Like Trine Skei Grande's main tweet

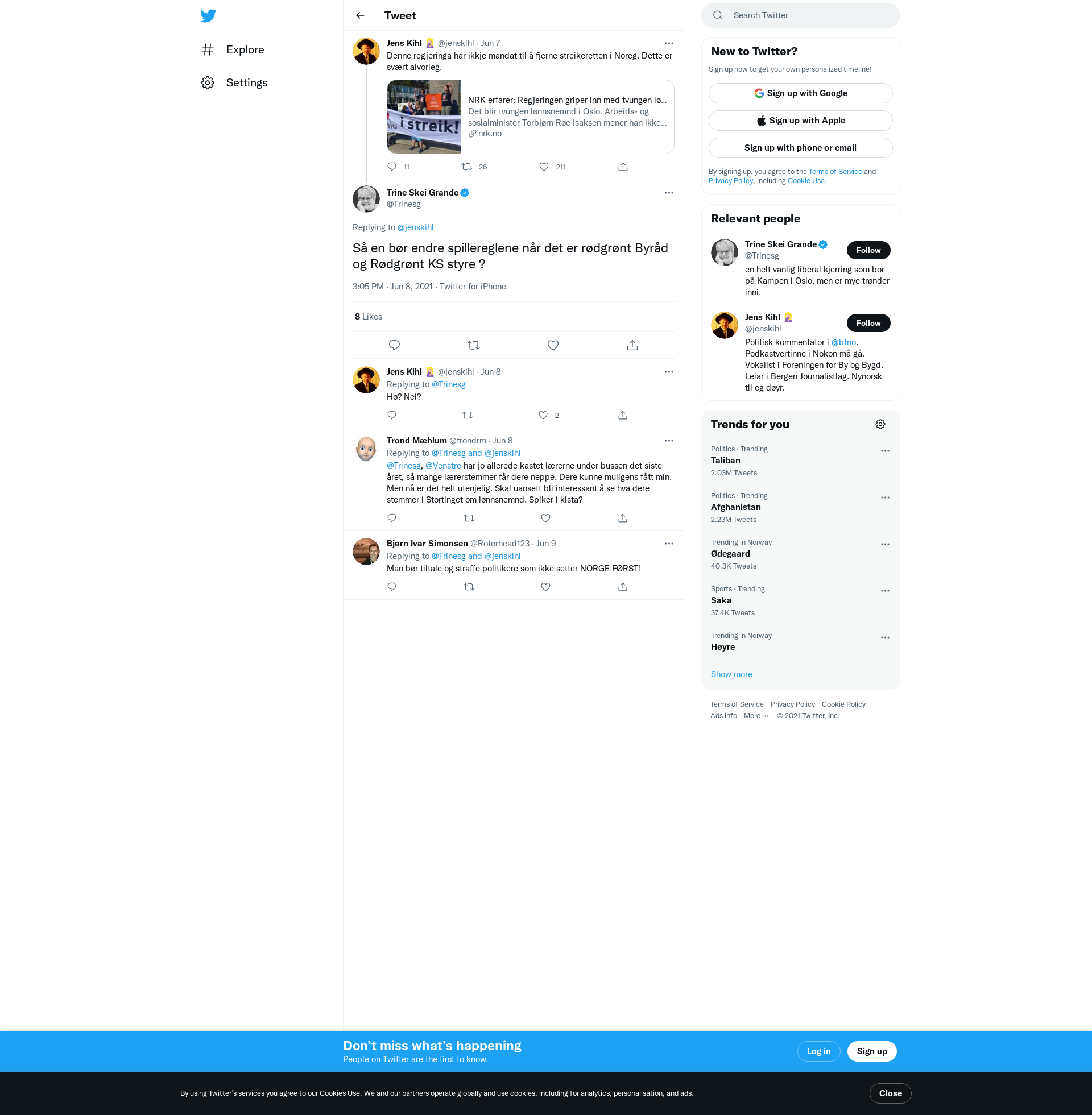pos(553,345)
